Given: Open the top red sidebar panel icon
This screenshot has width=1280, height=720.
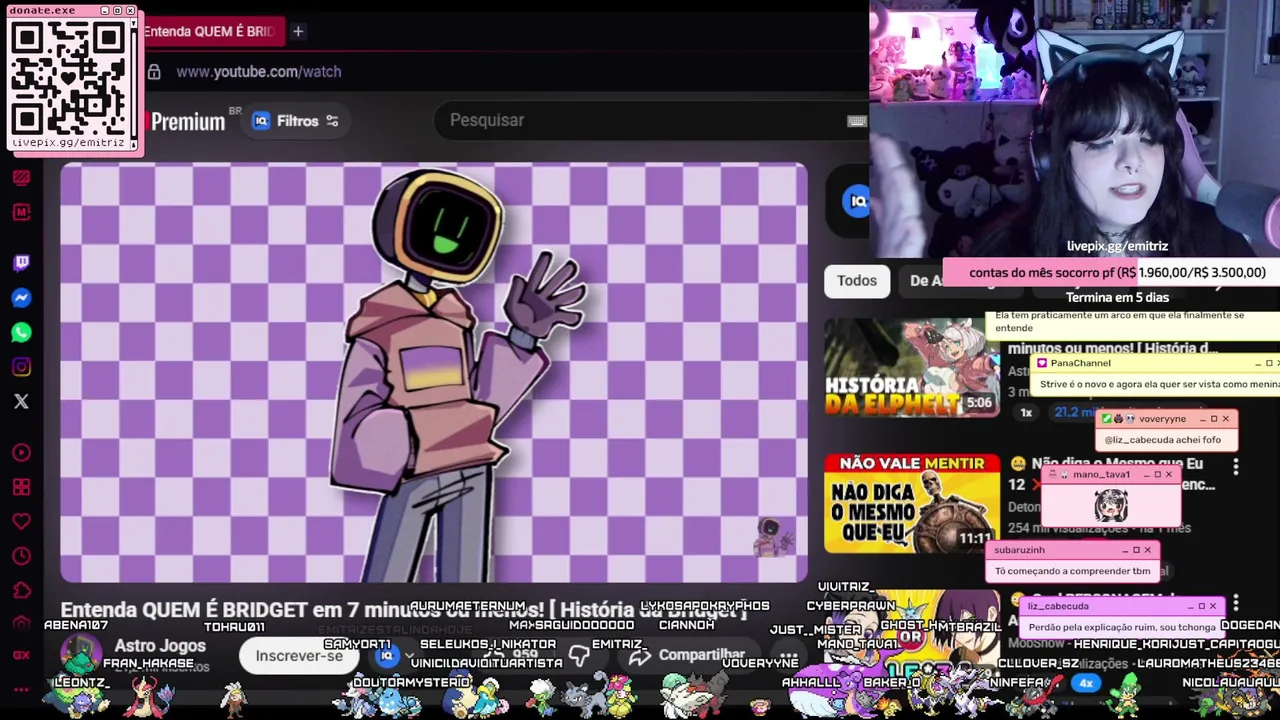Looking at the screenshot, I should 21,178.
